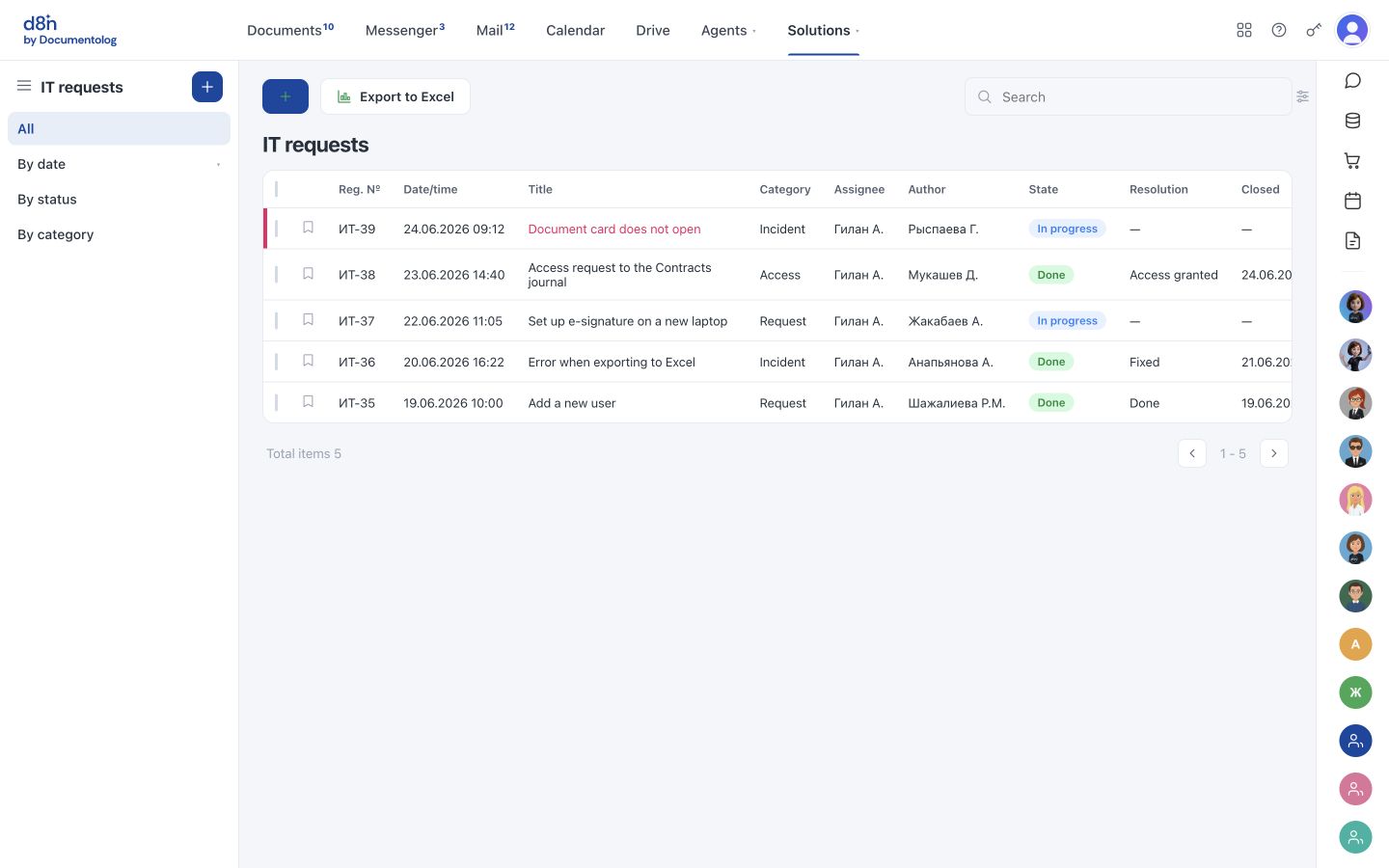Open 'Access request to the Contracts journal'

click(x=620, y=275)
